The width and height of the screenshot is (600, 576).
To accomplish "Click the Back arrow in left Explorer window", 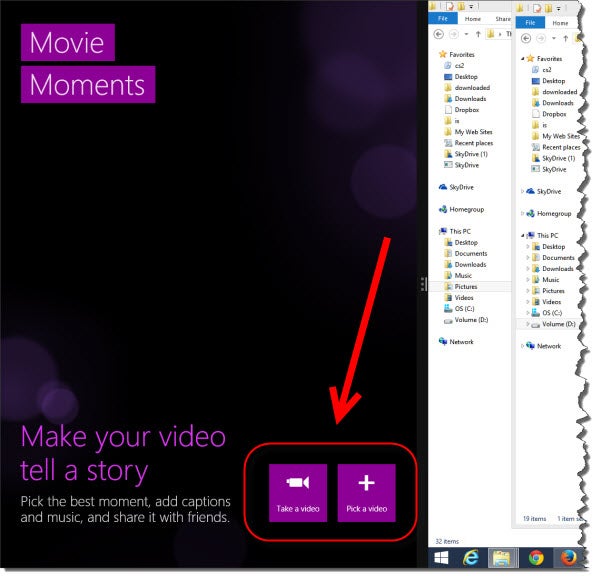I will (438, 34).
